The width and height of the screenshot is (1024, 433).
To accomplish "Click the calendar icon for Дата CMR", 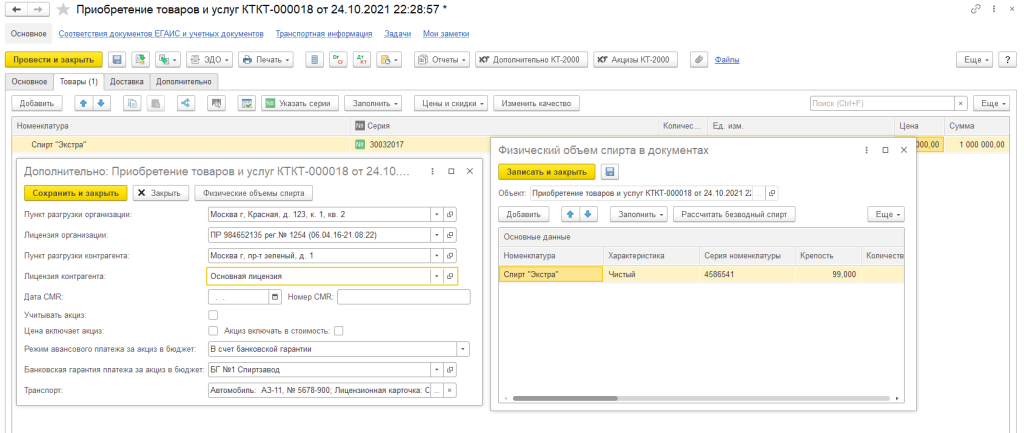I will click(x=275, y=297).
